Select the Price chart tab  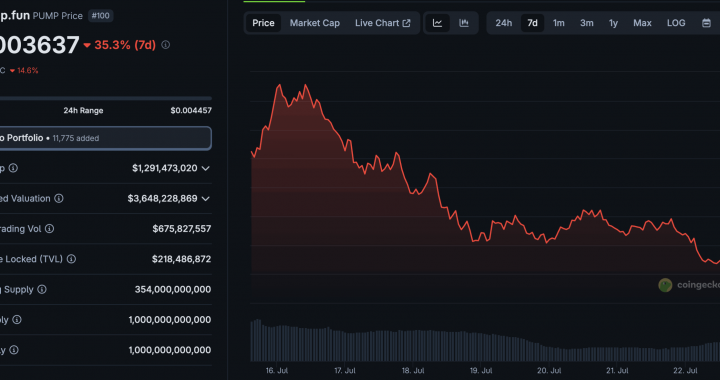coord(263,23)
